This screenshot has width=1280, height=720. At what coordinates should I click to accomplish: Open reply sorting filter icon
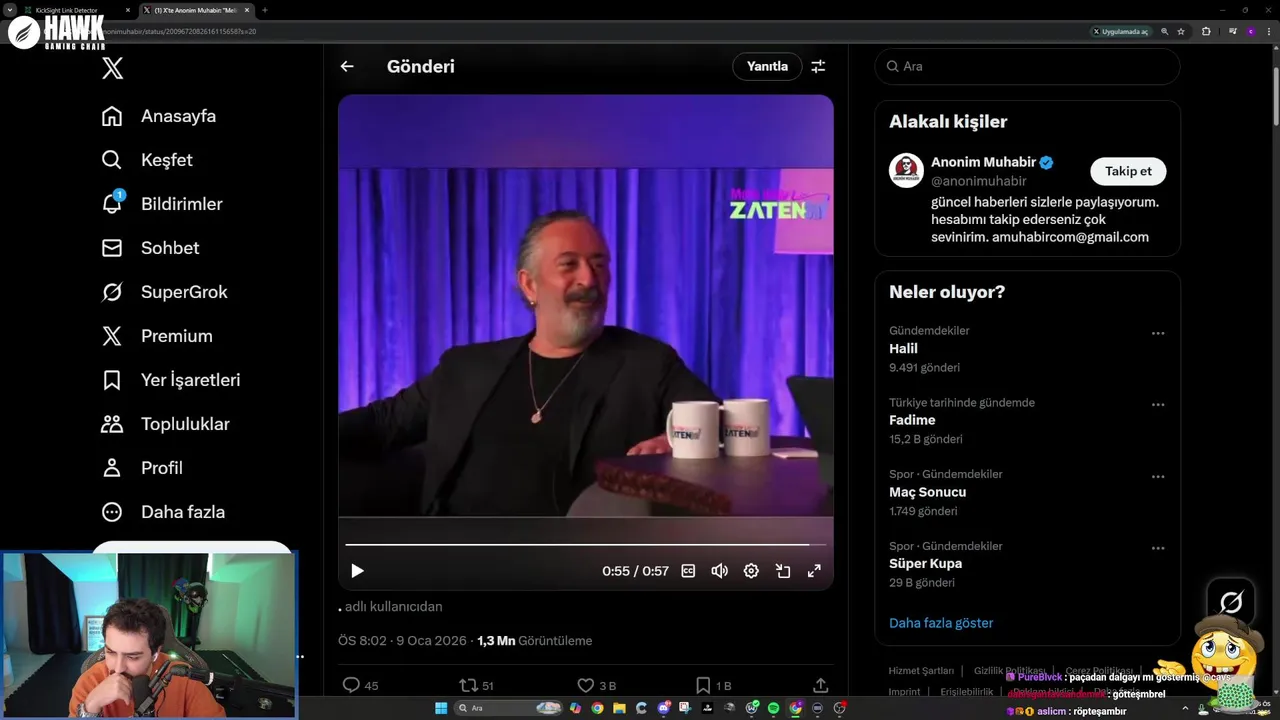(x=818, y=66)
